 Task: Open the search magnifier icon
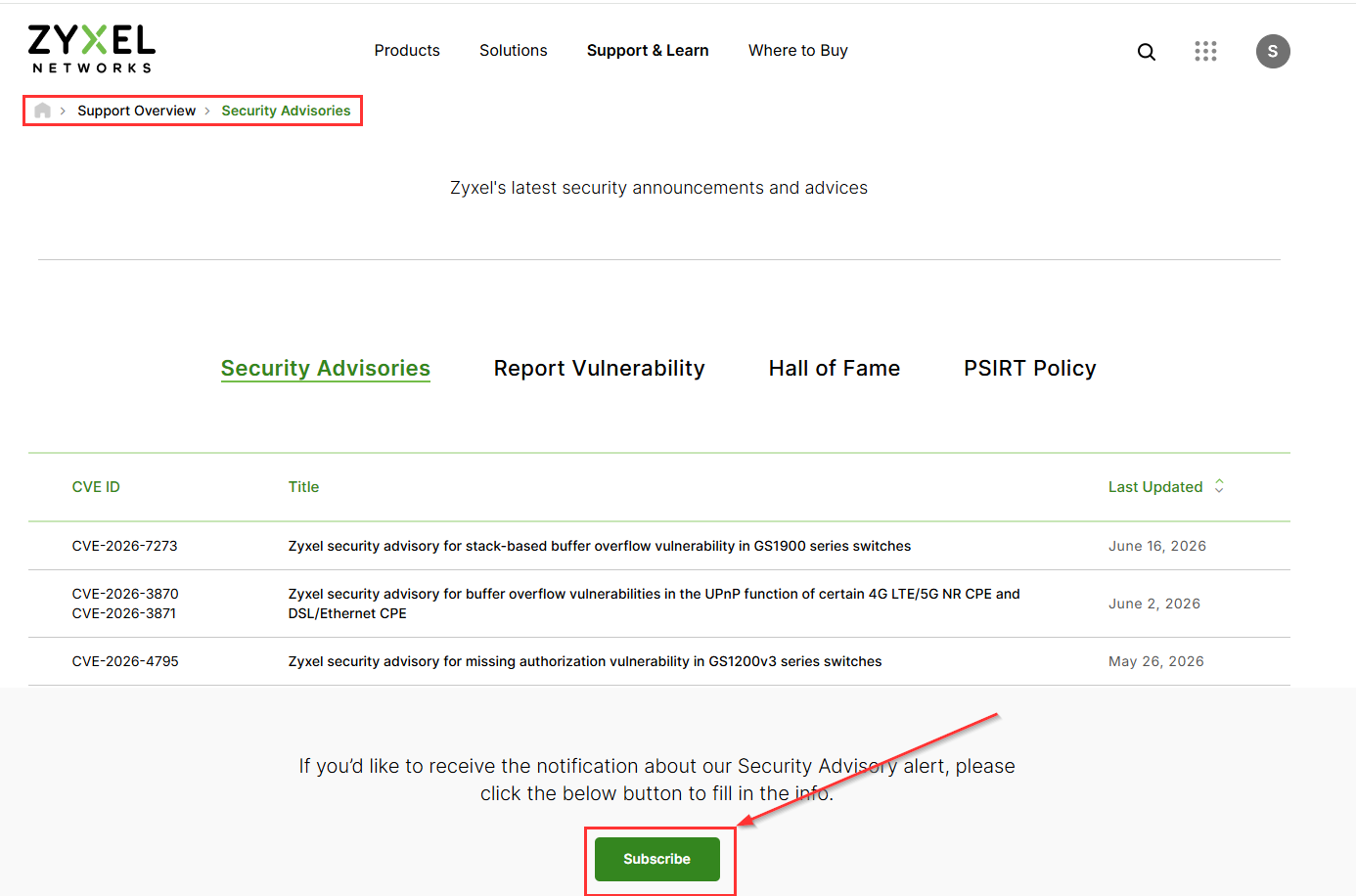click(1147, 52)
